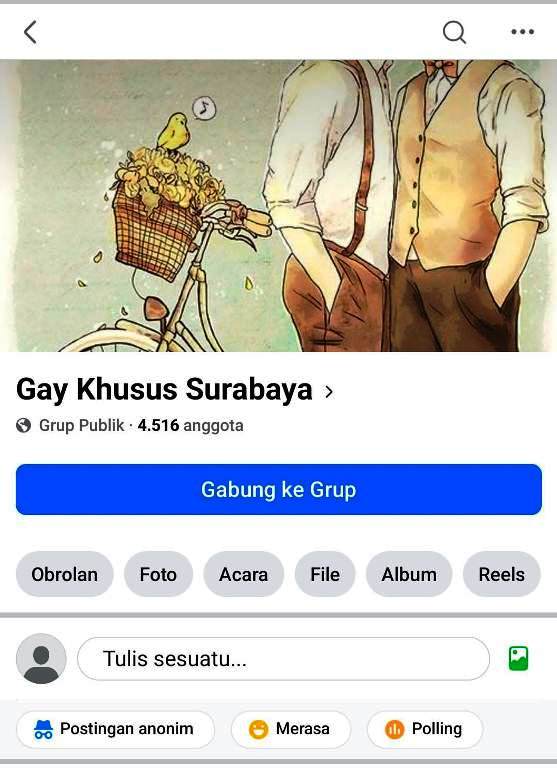Viewport: 557px width, 768px height.
Task: Tap the default profile avatar icon
Action: point(41,658)
